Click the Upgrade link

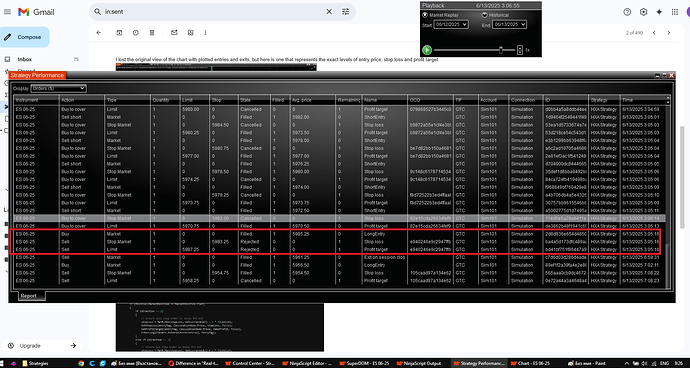pyautogui.click(x=30, y=346)
